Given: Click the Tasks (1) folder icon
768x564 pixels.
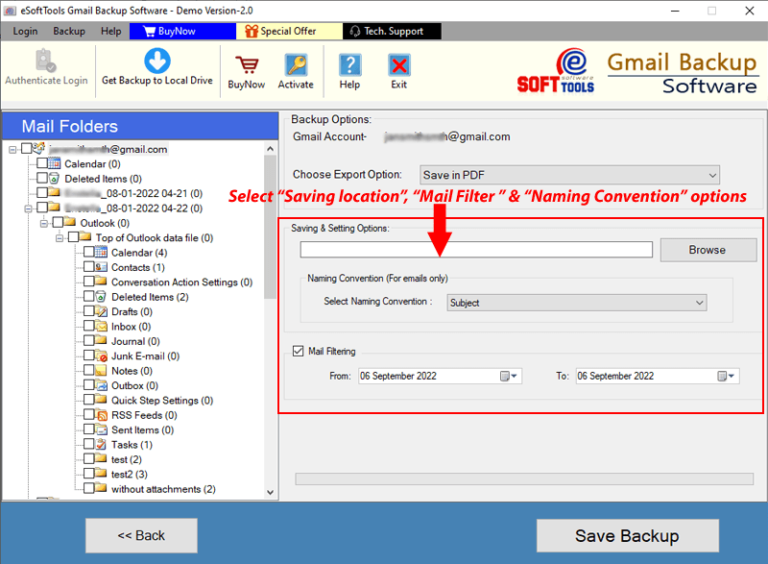Looking at the screenshot, I should pyautogui.click(x=101, y=444).
